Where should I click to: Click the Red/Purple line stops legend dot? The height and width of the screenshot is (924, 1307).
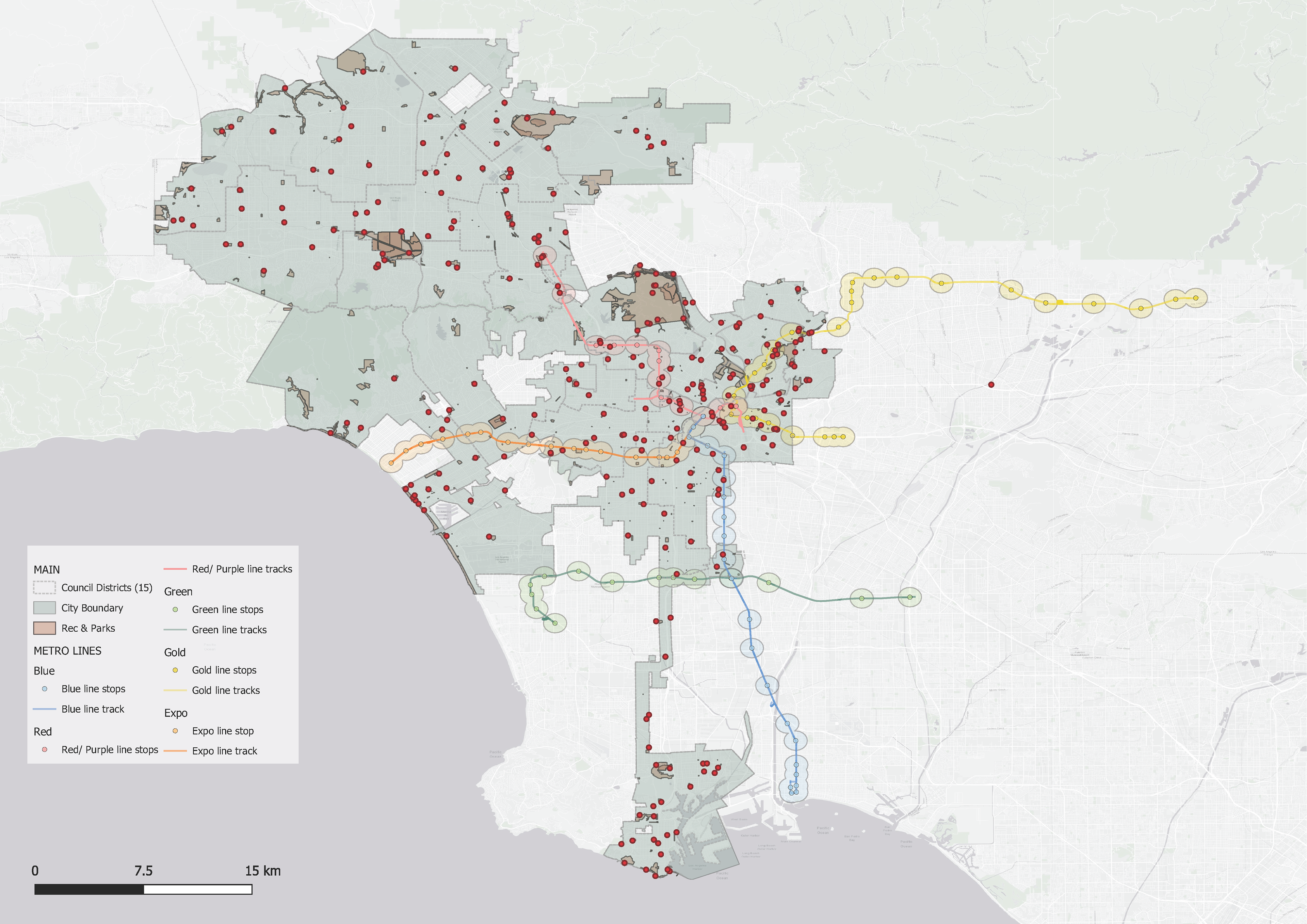[x=44, y=750]
